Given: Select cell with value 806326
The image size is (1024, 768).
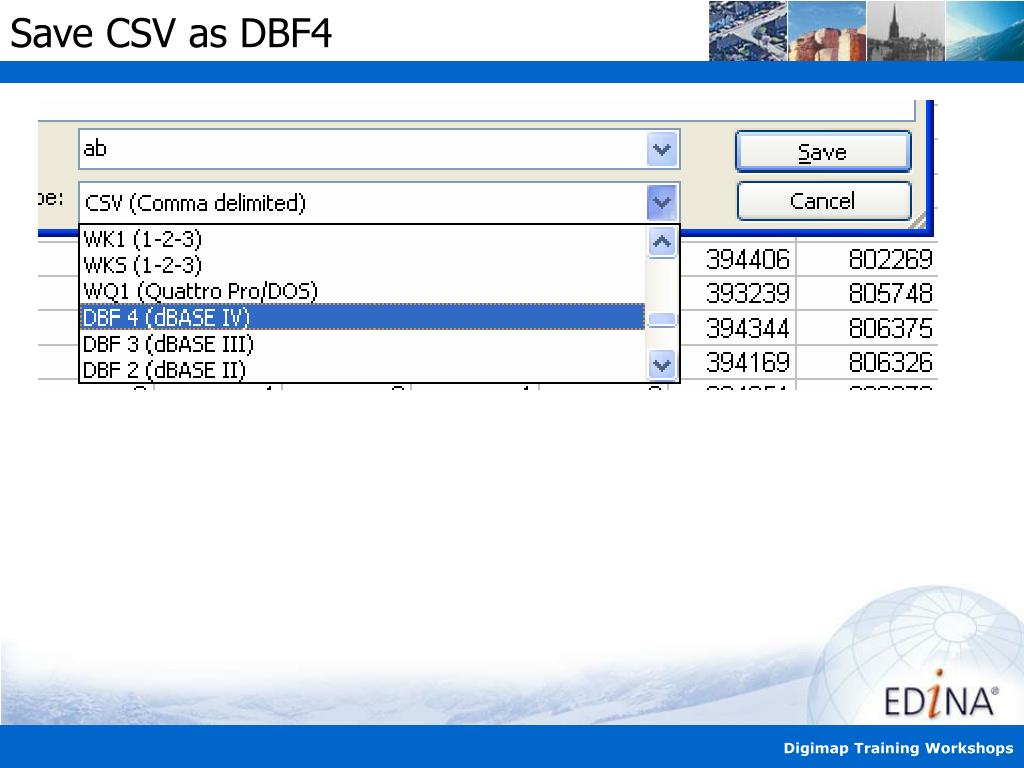Looking at the screenshot, I should (868, 362).
